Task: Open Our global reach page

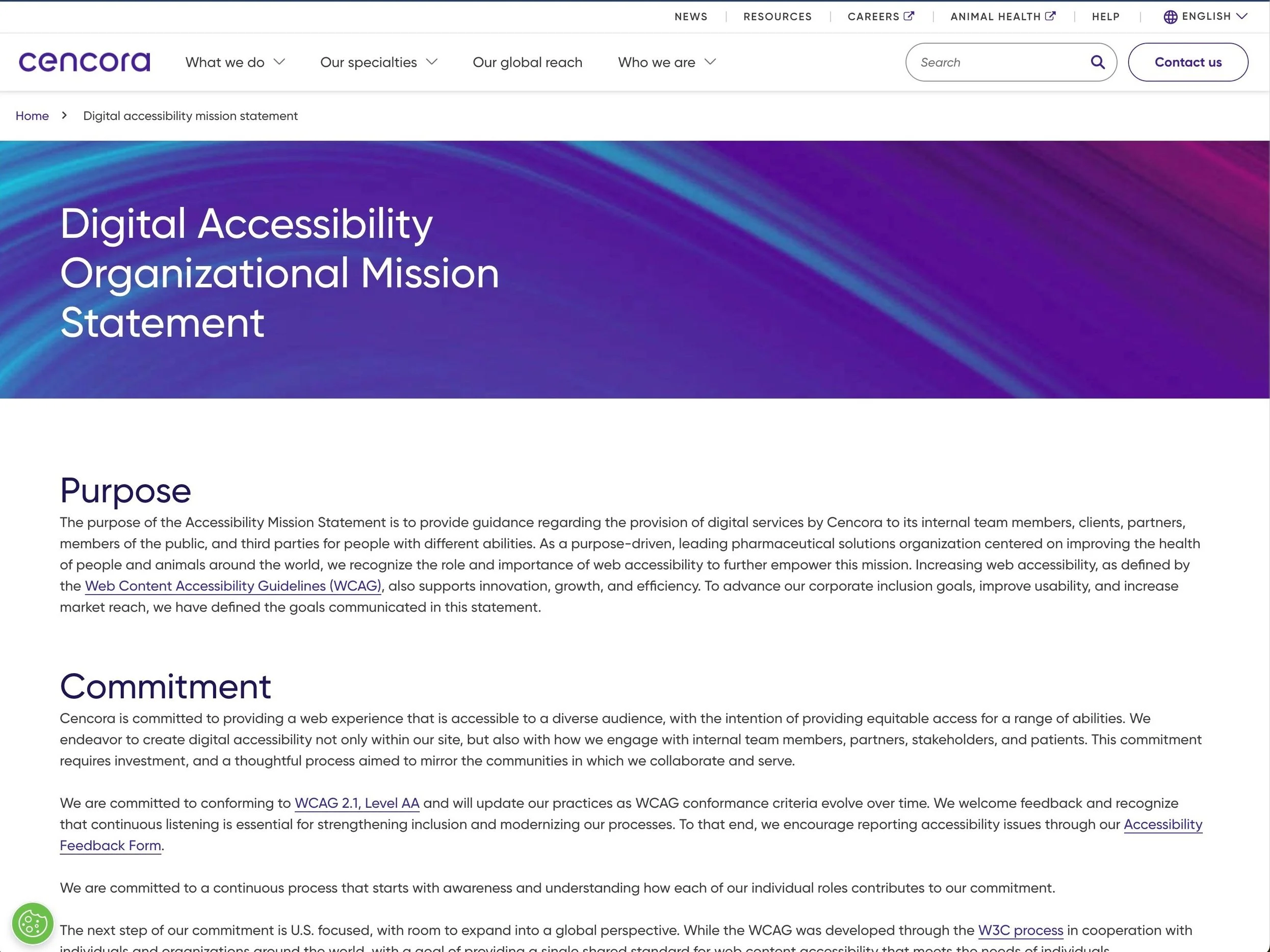Action: [x=527, y=62]
